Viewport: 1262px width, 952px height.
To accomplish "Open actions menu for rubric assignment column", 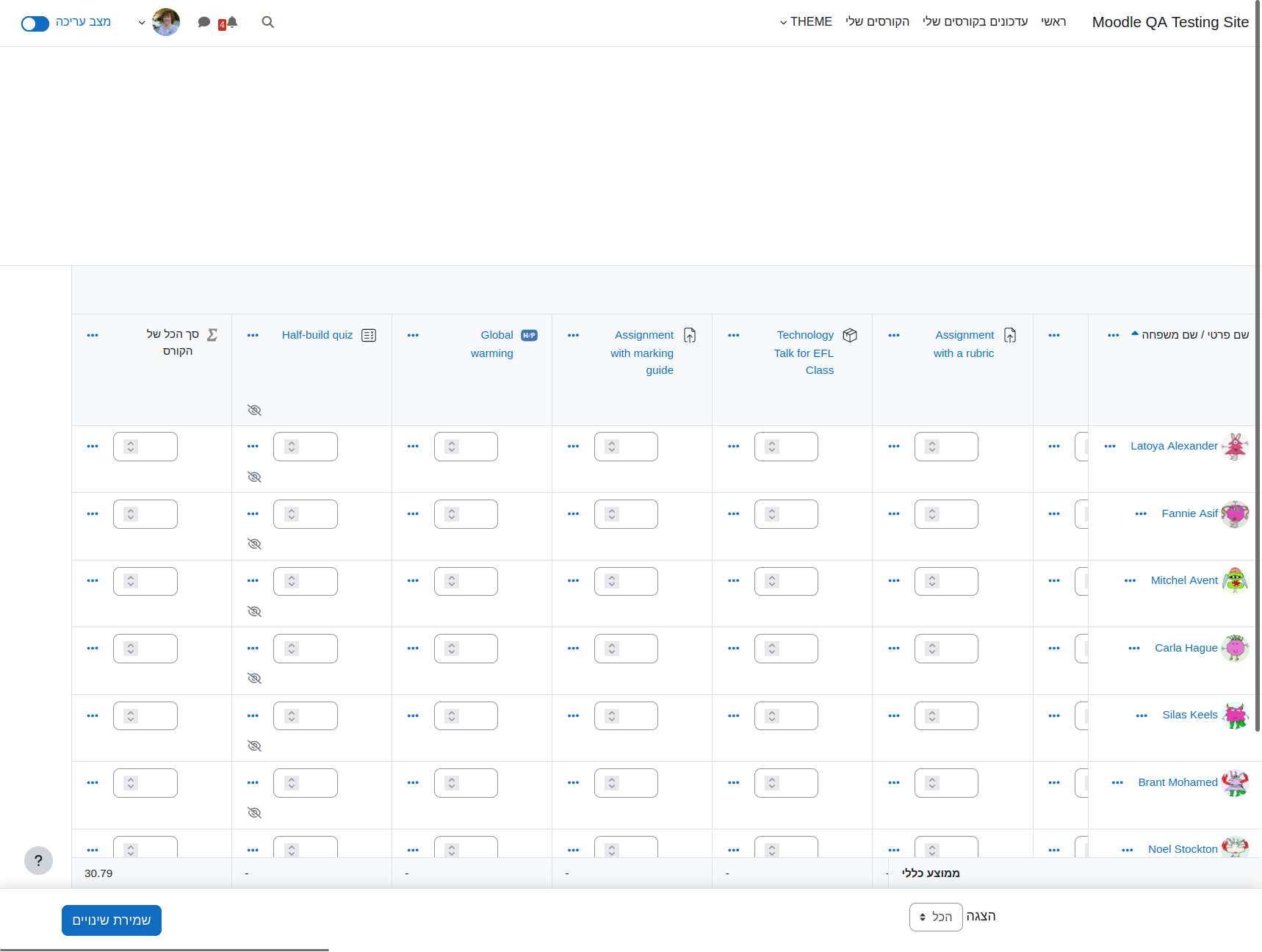I will point(894,336).
